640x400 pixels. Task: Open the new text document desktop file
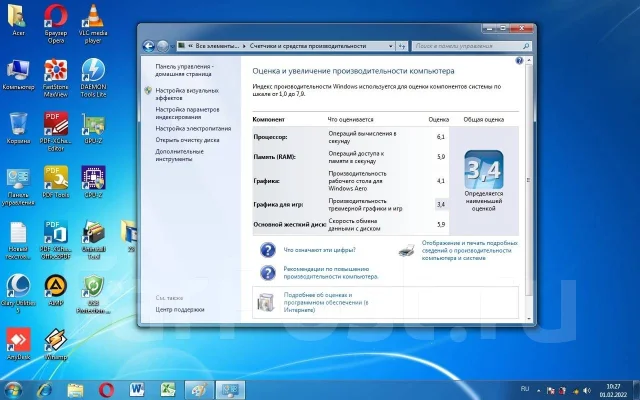18,241
